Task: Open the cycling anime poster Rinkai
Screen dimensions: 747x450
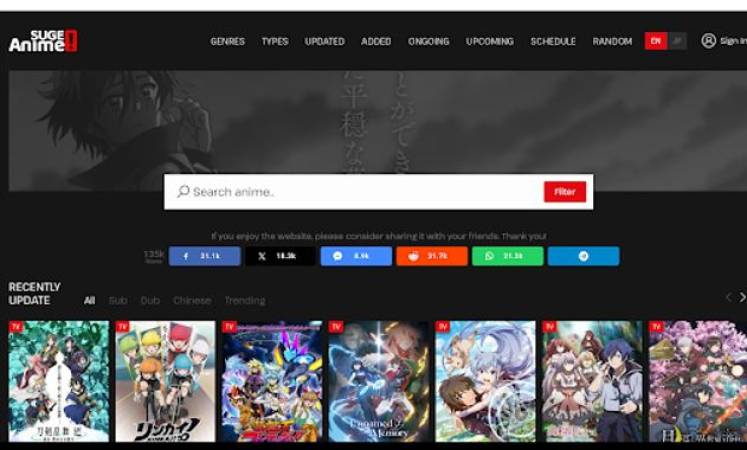Action: click(165, 381)
